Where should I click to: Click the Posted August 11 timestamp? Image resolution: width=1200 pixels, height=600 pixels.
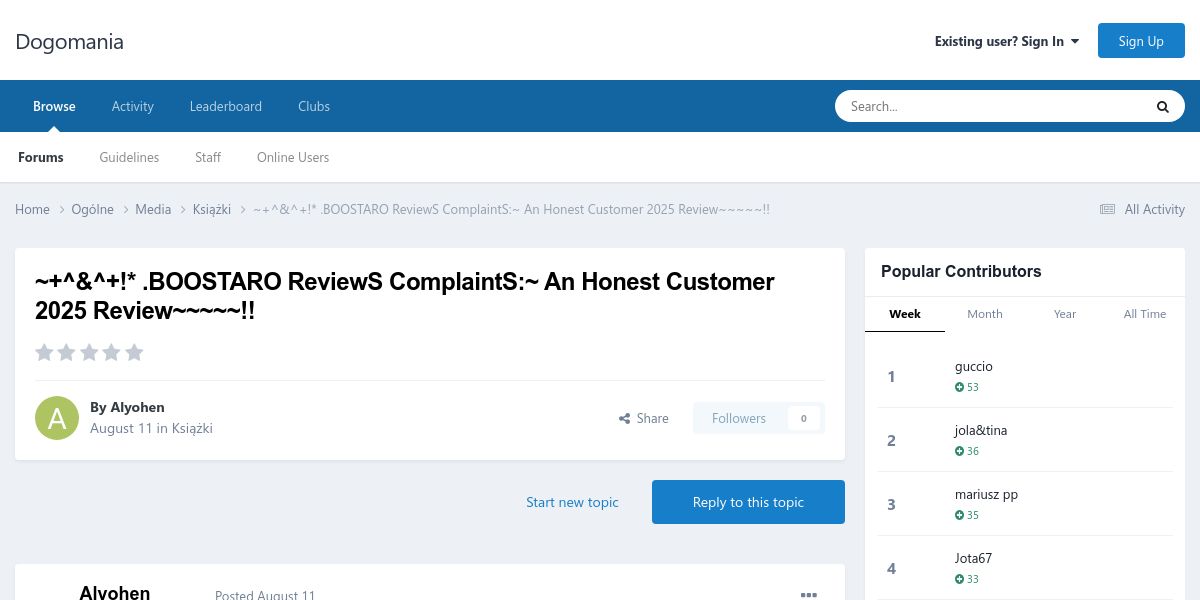pos(265,595)
